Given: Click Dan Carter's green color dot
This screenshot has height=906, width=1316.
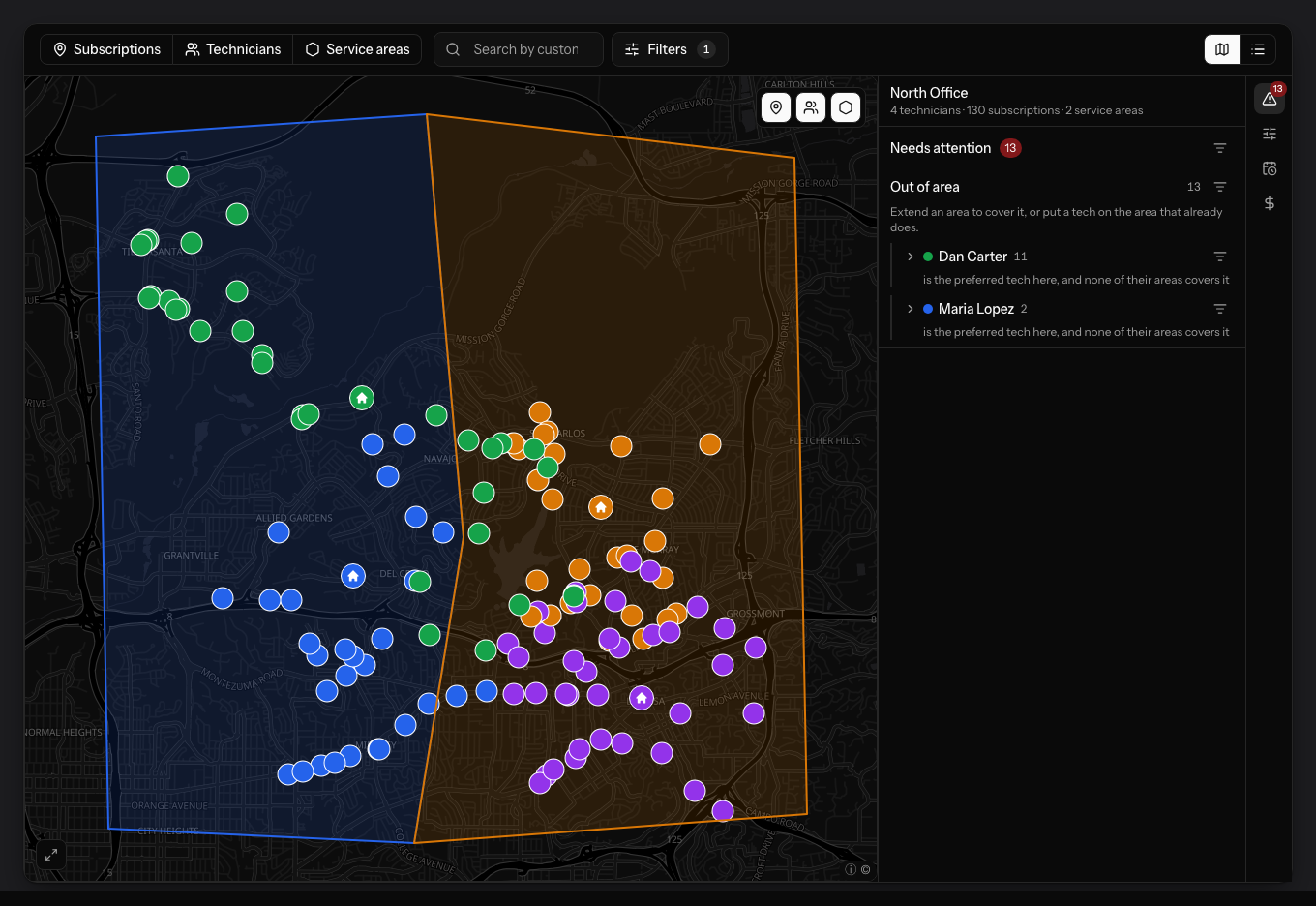Looking at the screenshot, I should (x=928, y=257).
